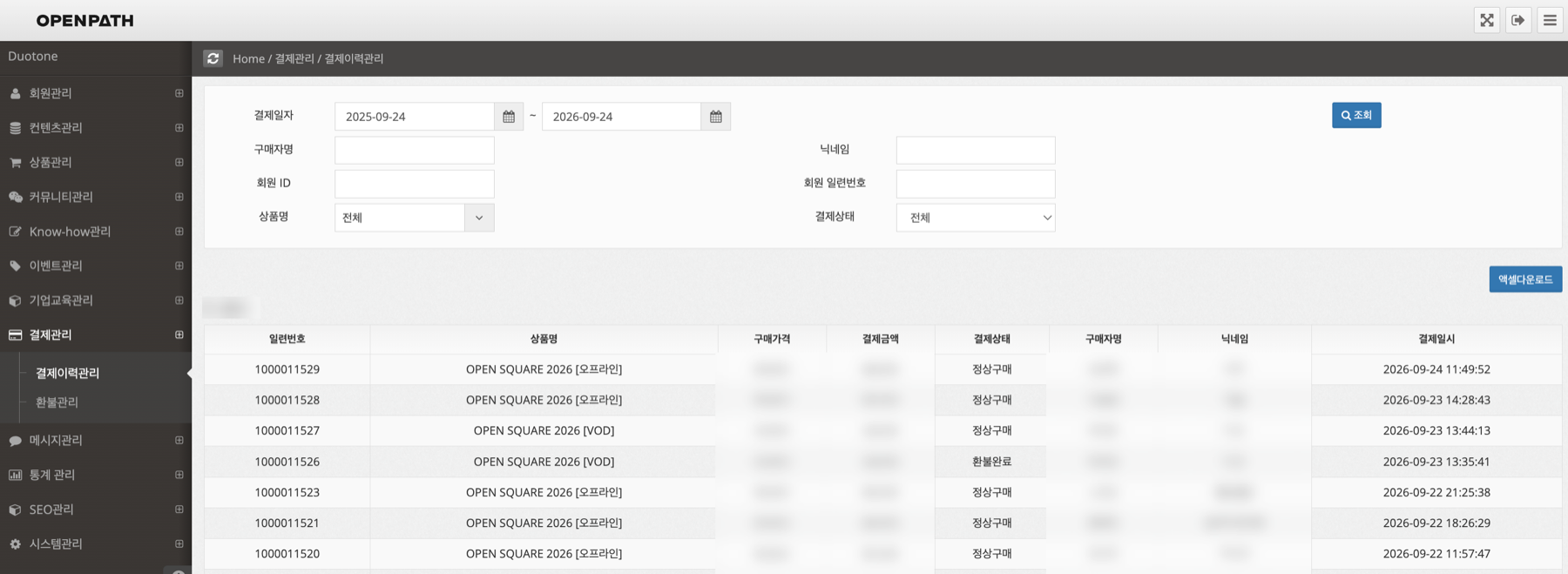Click the shopping cart icon next to 상품관리
1568x574 pixels.
(15, 163)
